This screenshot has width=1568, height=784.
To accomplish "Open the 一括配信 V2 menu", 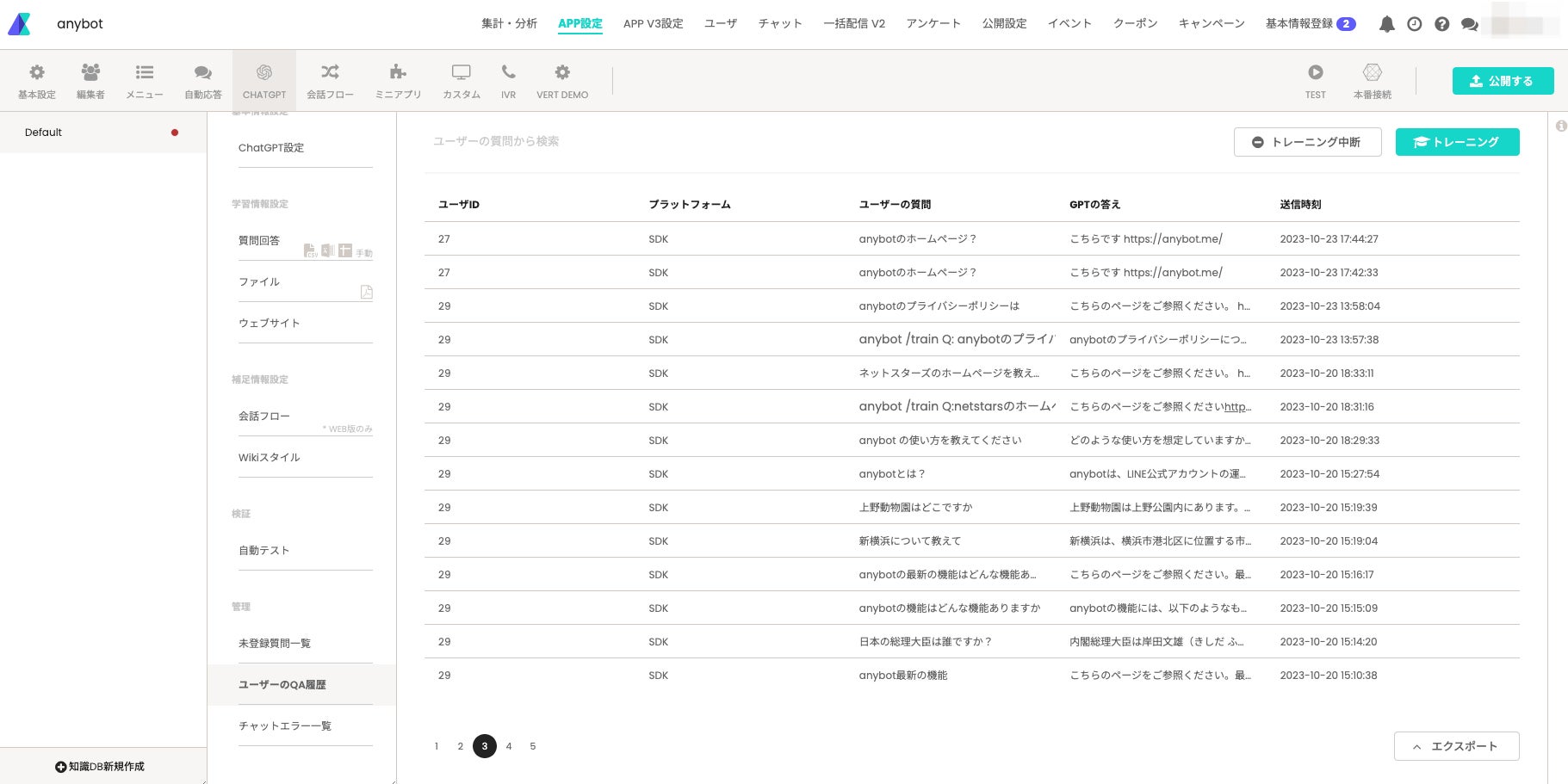I will tap(854, 24).
